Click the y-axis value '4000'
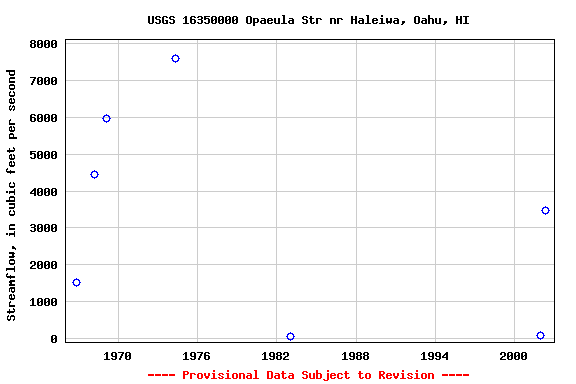This screenshot has height=384, width=576. [x=43, y=192]
